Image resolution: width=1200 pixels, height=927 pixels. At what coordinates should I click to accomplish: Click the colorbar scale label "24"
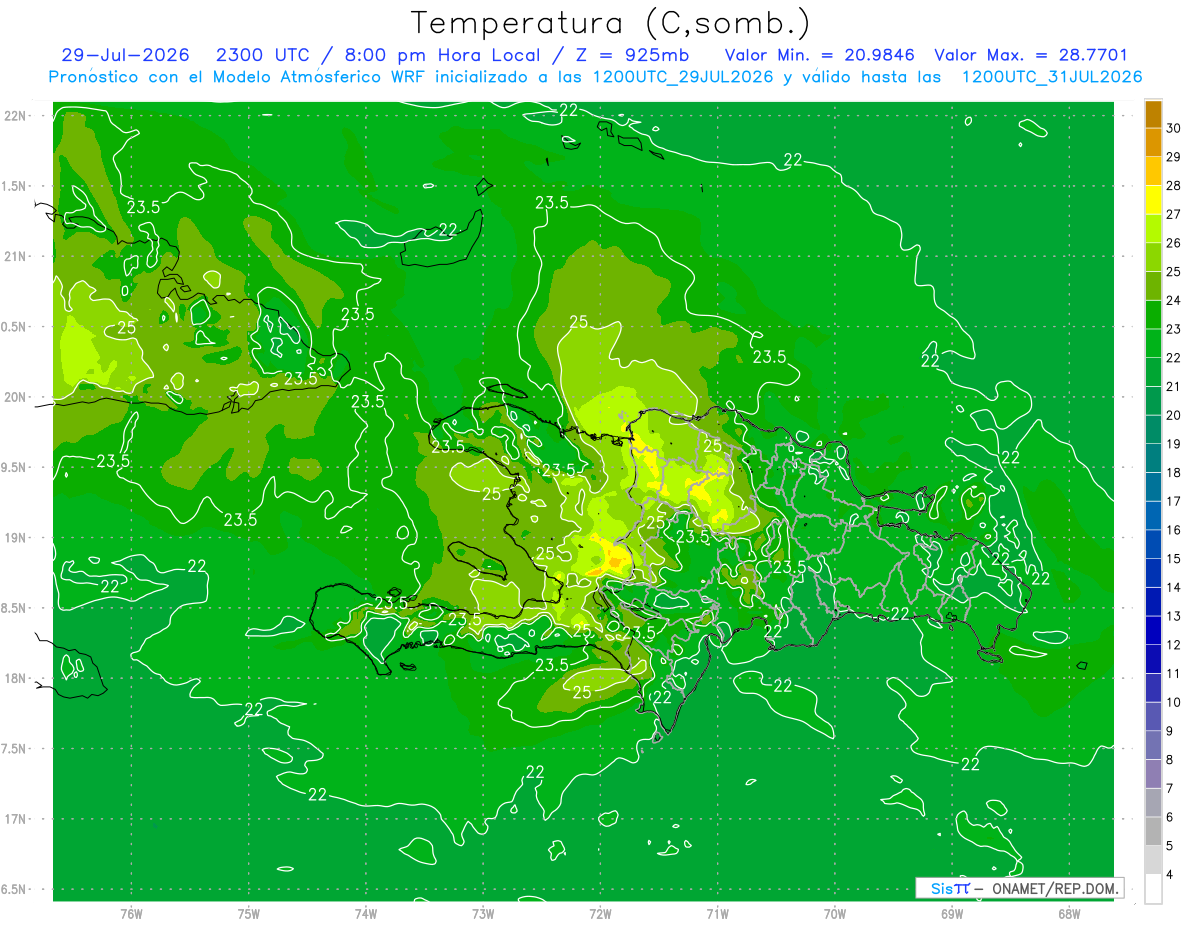tap(1173, 300)
